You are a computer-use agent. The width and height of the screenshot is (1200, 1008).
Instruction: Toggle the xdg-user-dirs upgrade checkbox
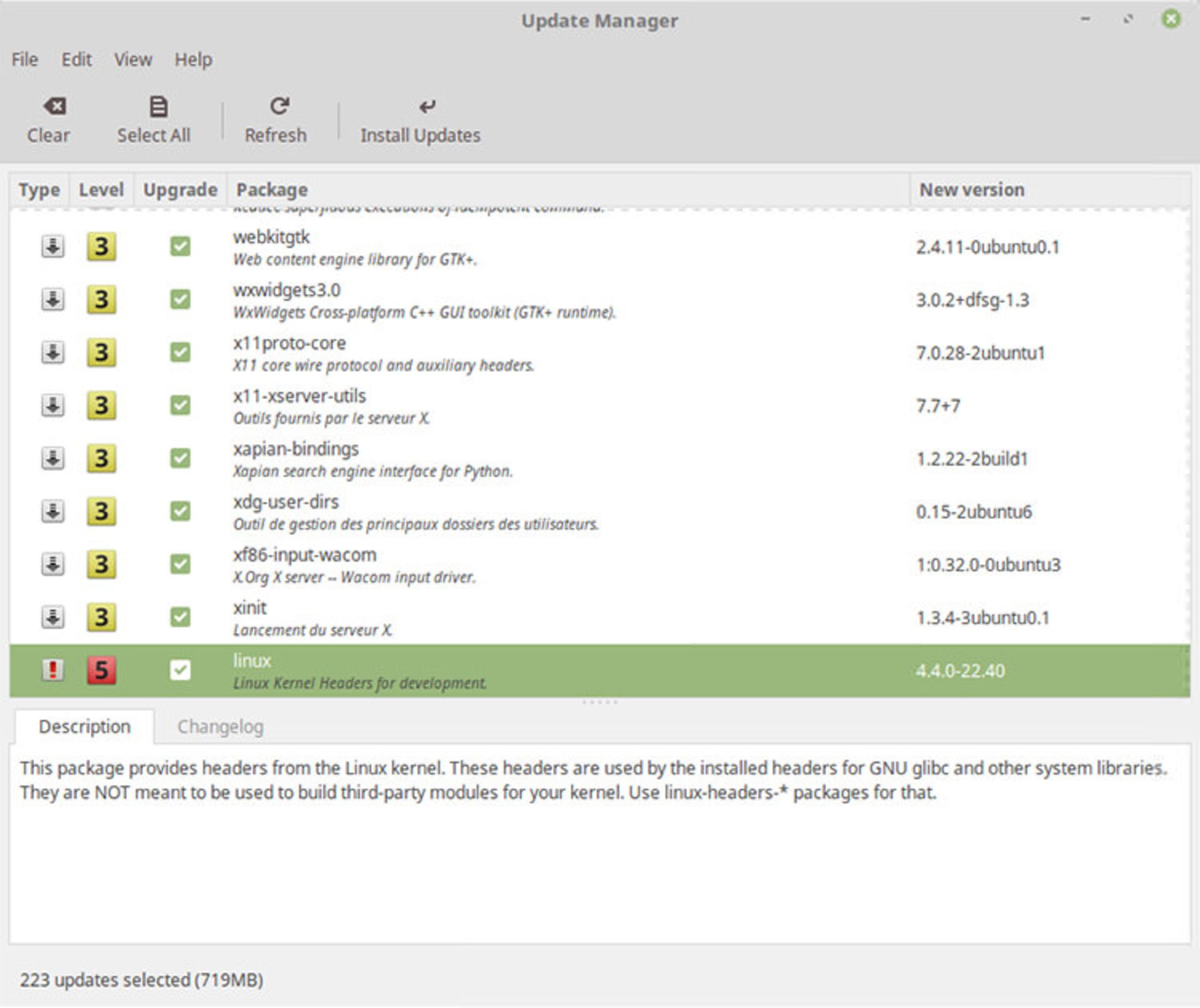click(x=180, y=511)
